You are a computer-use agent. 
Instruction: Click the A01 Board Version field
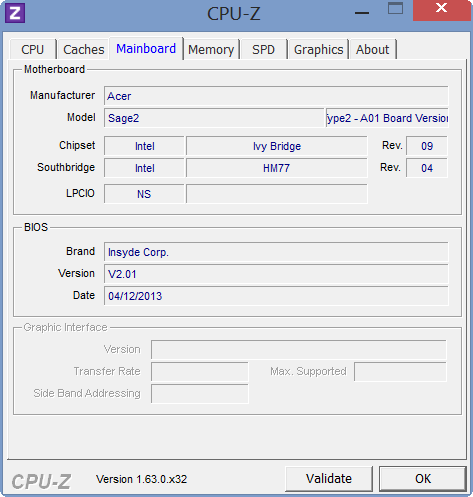pyautogui.click(x=387, y=118)
